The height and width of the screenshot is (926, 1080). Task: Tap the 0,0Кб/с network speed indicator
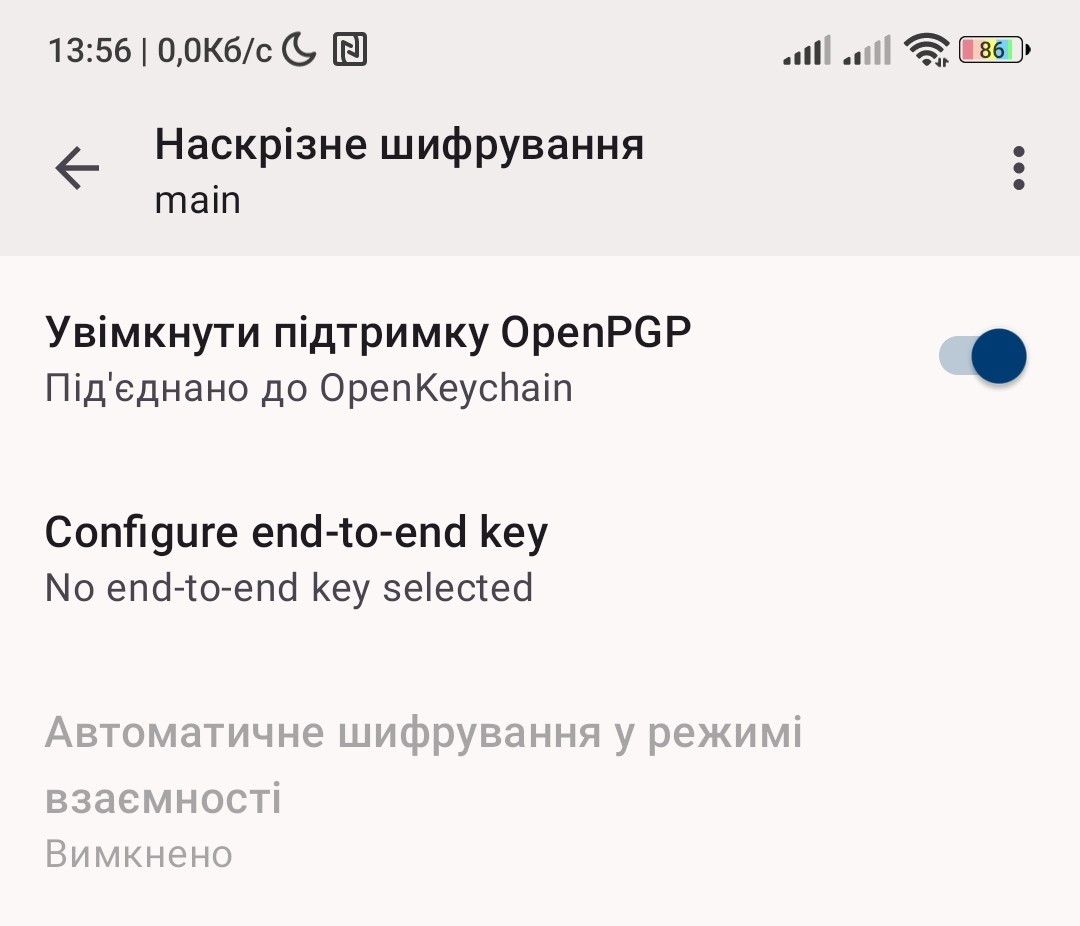click(215, 50)
